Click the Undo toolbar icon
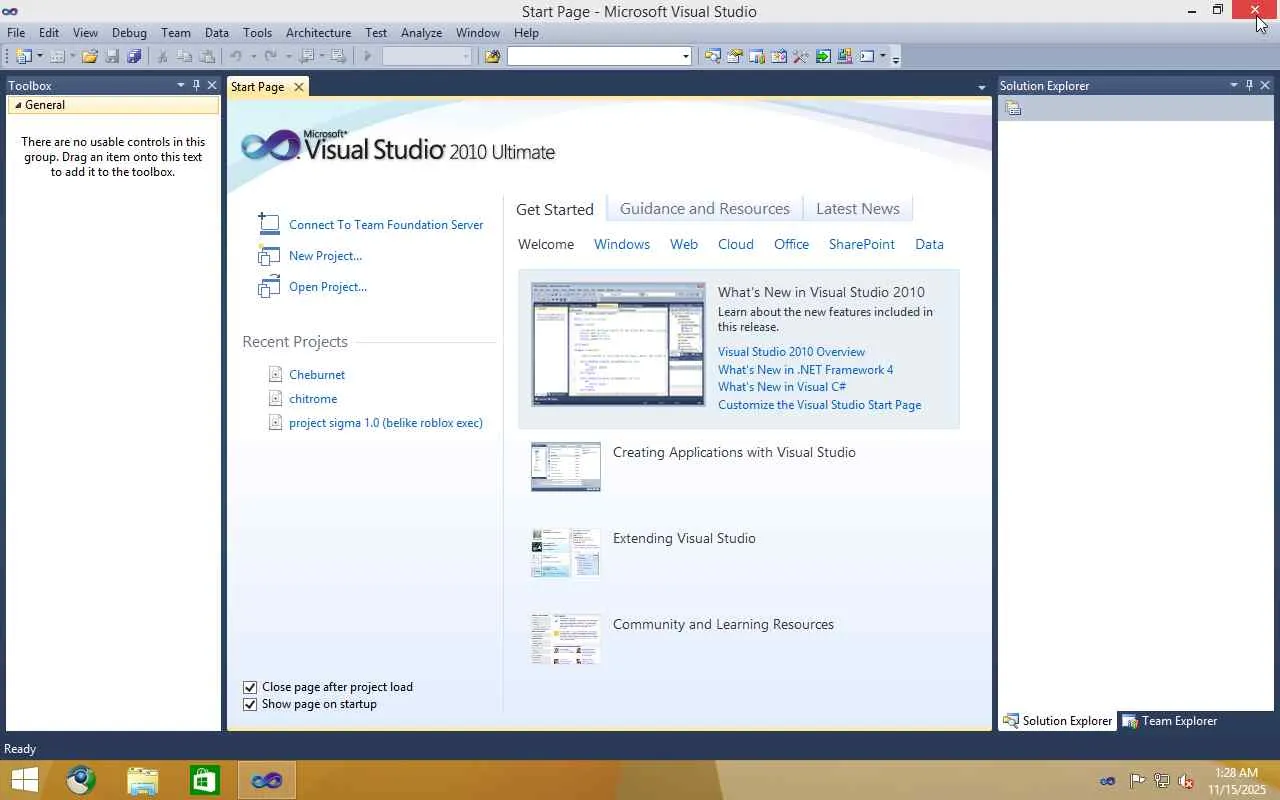The image size is (1280, 800). (236, 57)
